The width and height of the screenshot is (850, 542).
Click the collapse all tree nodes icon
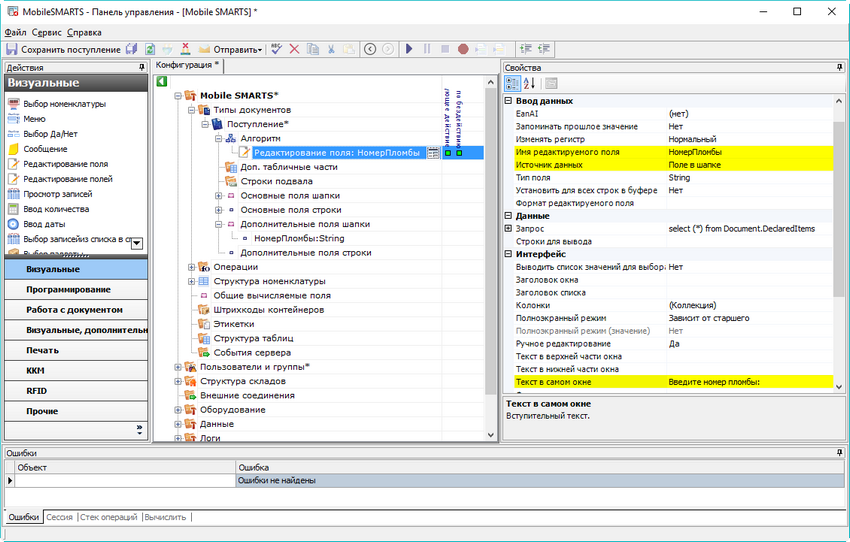544,49
